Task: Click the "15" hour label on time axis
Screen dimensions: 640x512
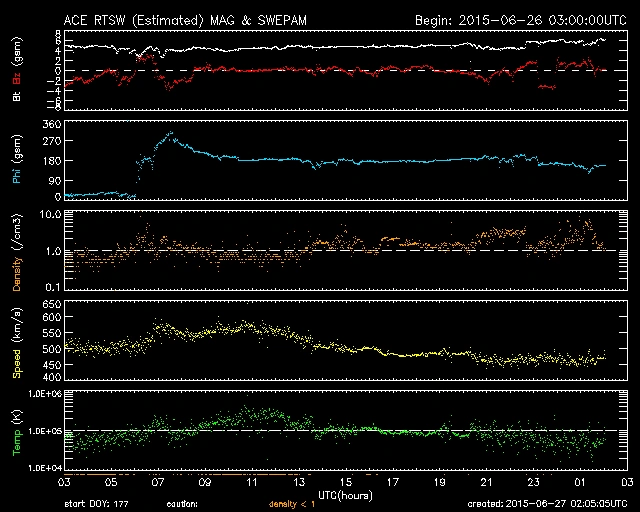Action: [346, 482]
